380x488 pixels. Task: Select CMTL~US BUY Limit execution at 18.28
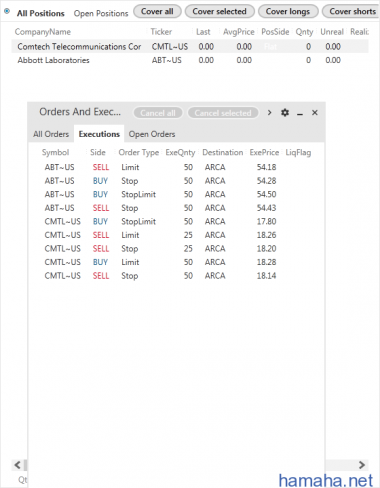click(x=176, y=262)
